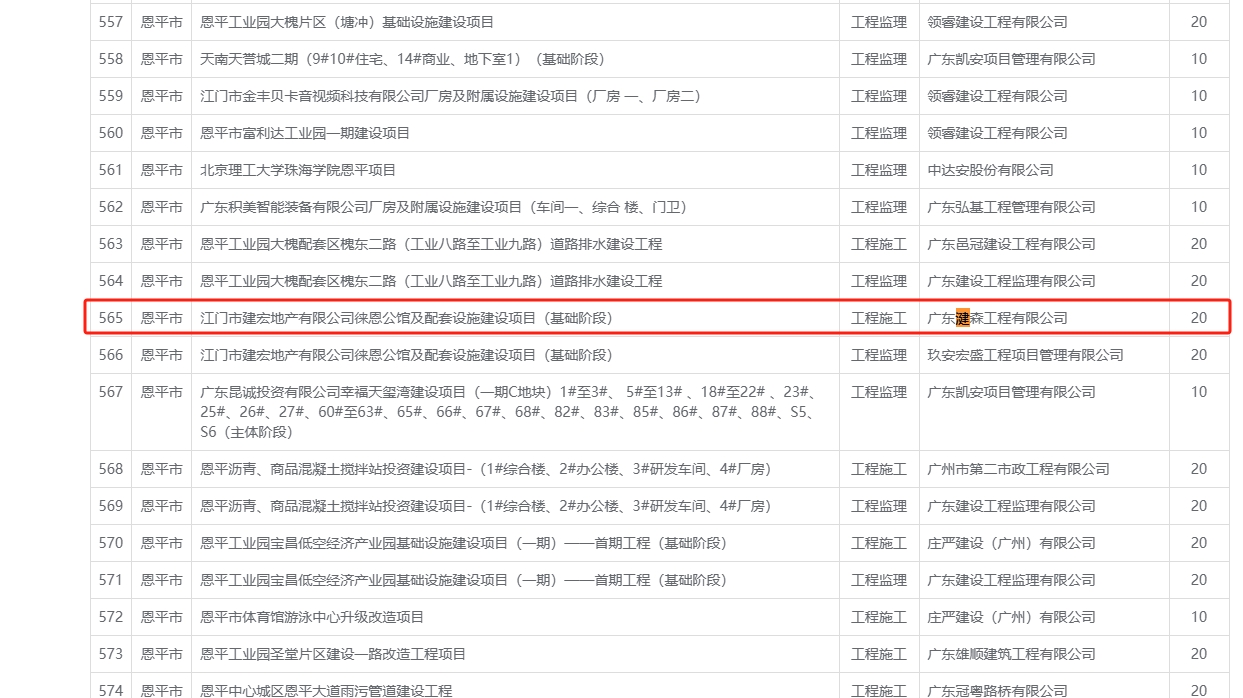Click the 恩平市 cell in row 572
This screenshot has height=698, width=1243.
point(161,617)
